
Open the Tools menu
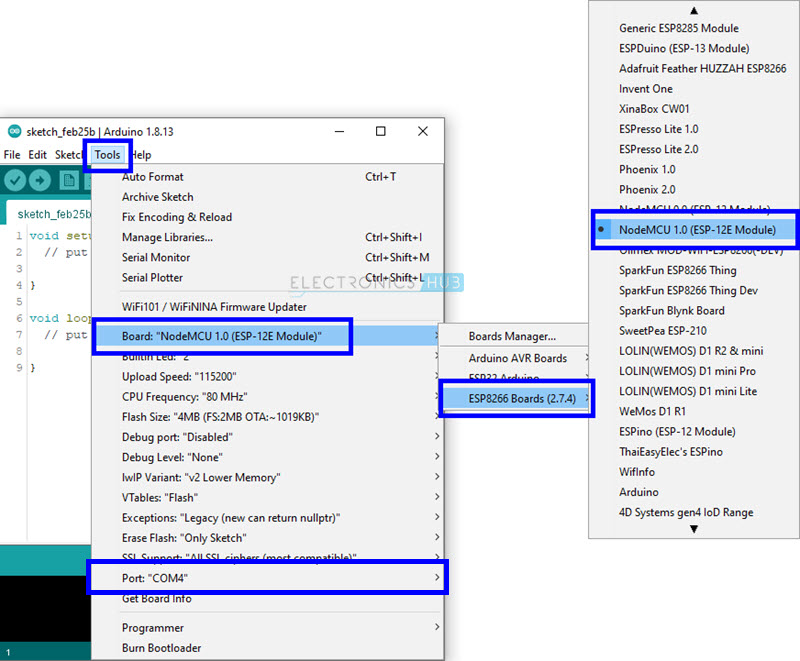coord(107,155)
